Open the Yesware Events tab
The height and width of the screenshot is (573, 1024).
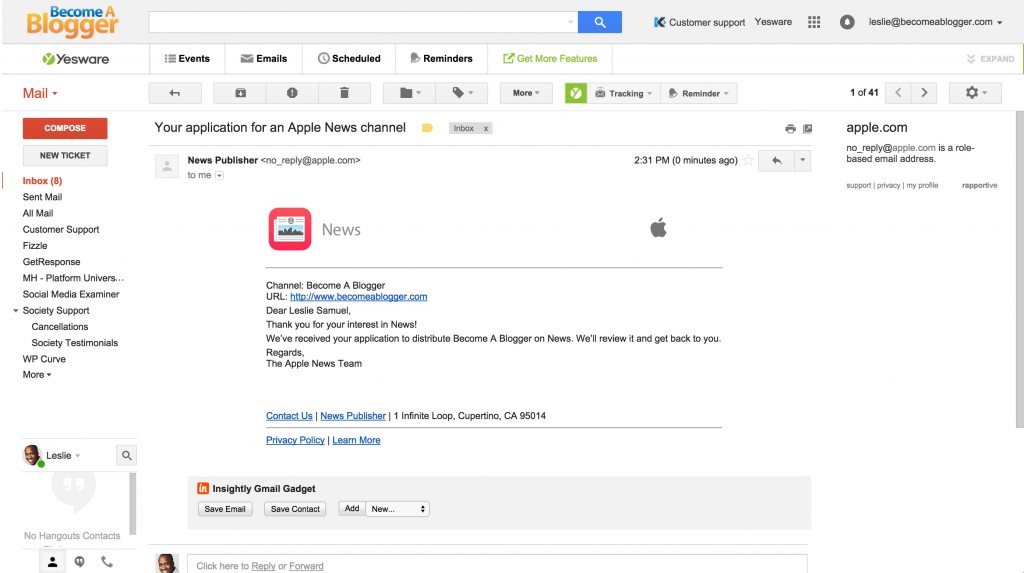tap(187, 59)
